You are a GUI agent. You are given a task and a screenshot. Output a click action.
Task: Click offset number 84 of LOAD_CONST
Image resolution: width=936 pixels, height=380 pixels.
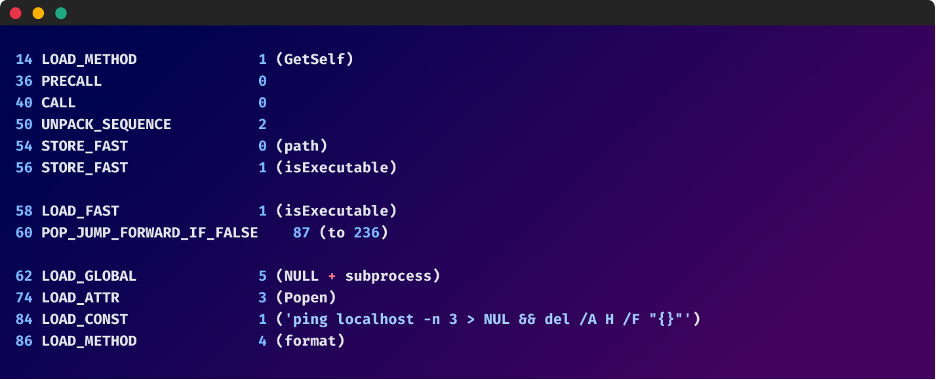tap(24, 320)
